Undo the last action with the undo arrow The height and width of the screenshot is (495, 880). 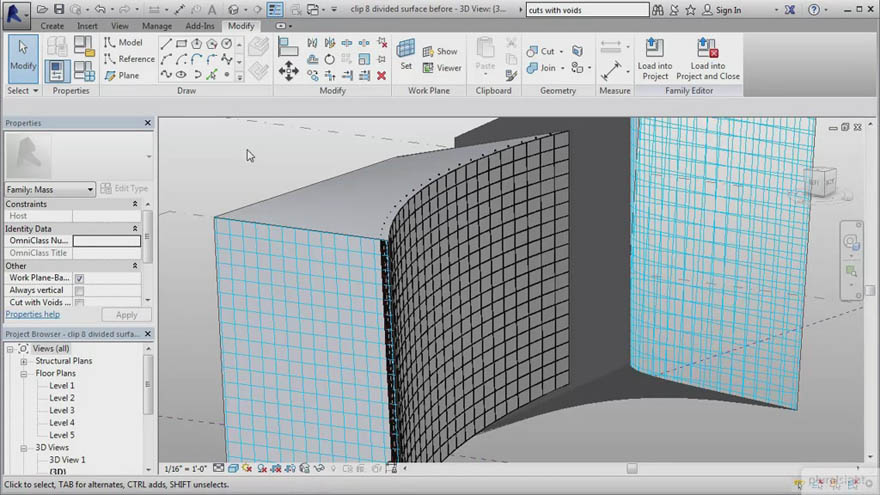coord(100,10)
